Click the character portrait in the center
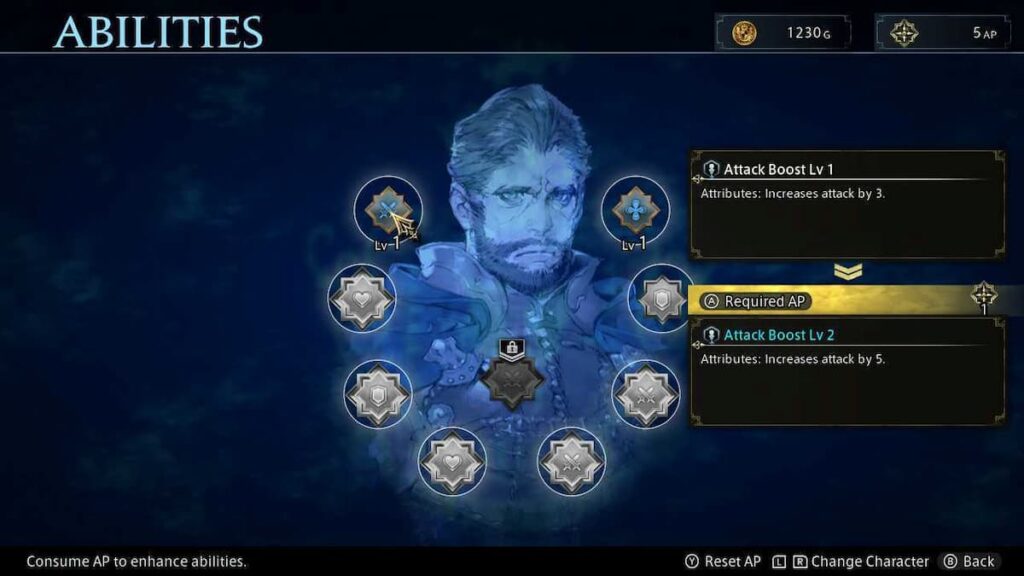This screenshot has width=1024, height=576. point(522,196)
